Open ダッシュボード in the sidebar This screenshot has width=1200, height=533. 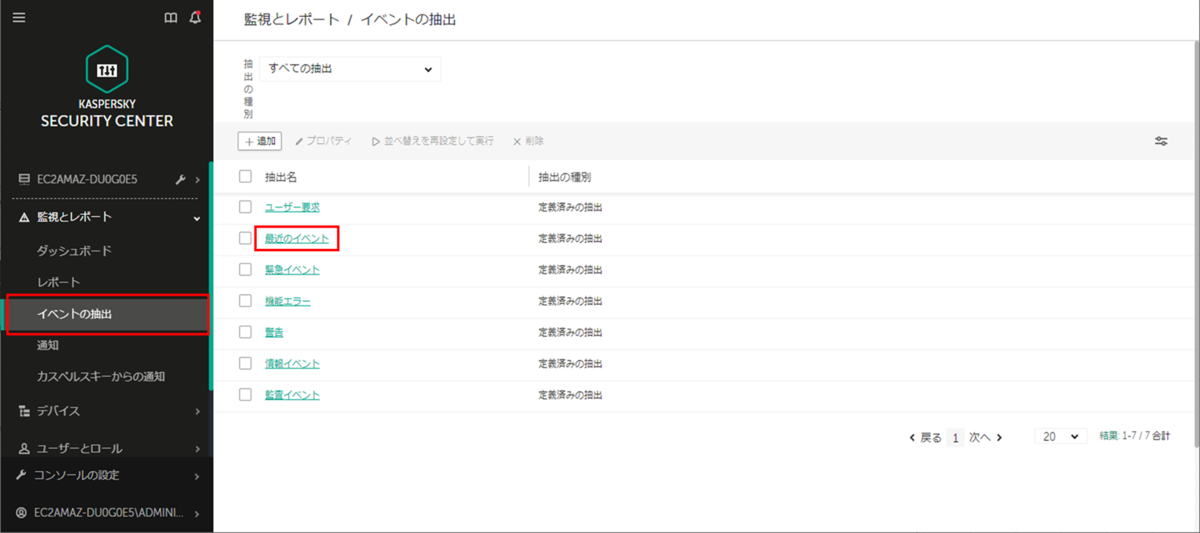click(74, 251)
